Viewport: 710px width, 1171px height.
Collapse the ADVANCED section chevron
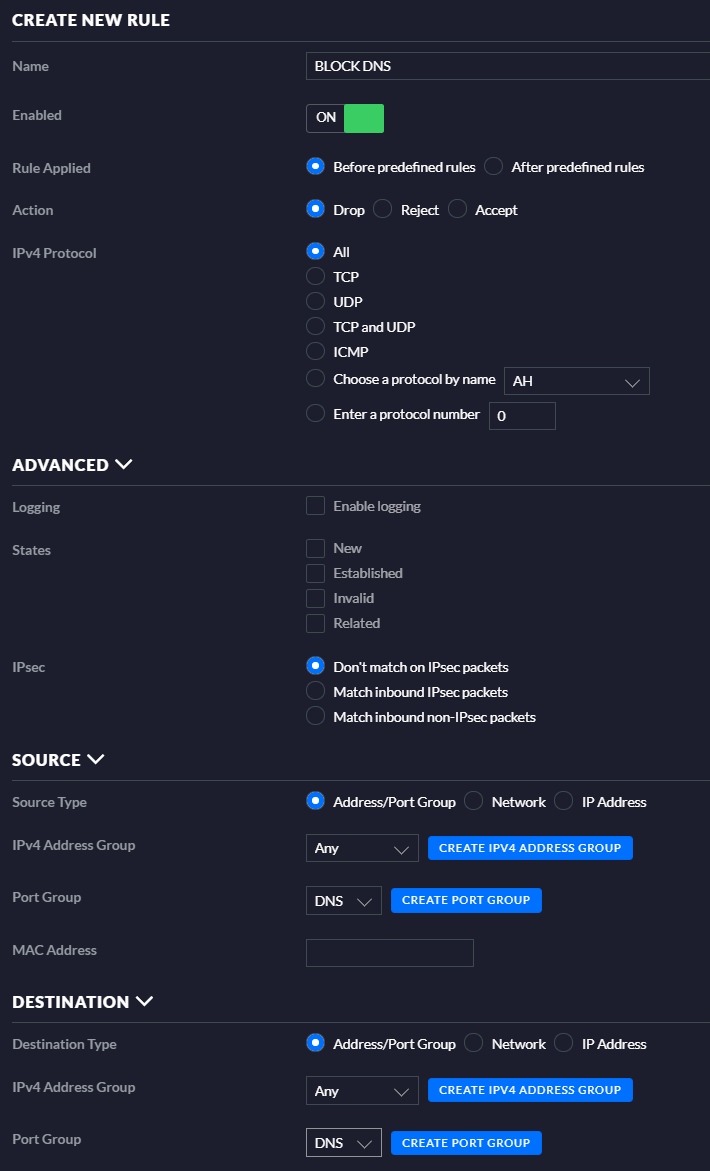pyautogui.click(x=124, y=464)
